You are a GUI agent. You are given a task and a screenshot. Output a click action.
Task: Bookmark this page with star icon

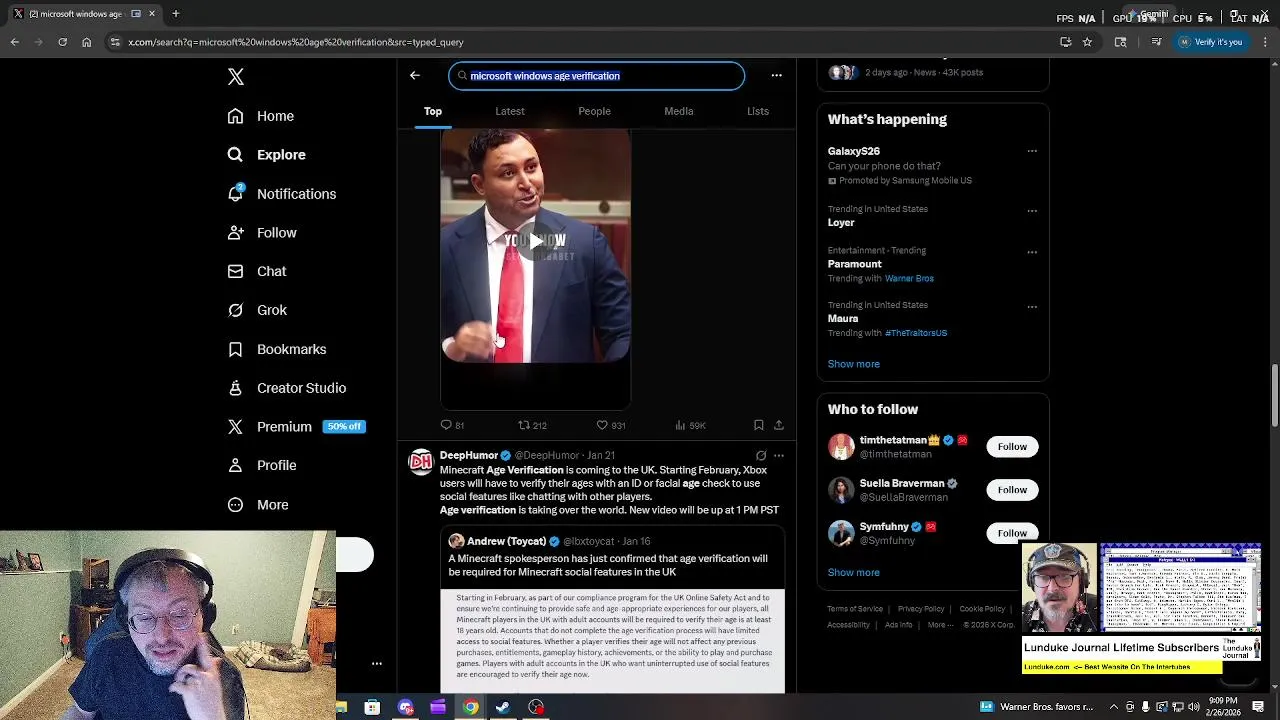tap(1087, 42)
